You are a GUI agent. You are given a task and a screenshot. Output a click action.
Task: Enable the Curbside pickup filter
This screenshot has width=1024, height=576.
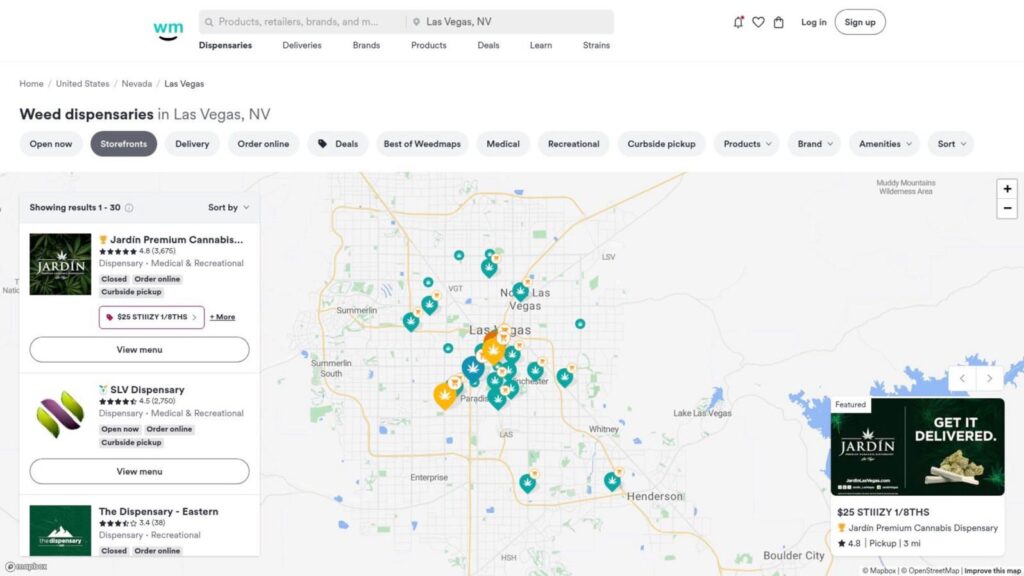[661, 144]
